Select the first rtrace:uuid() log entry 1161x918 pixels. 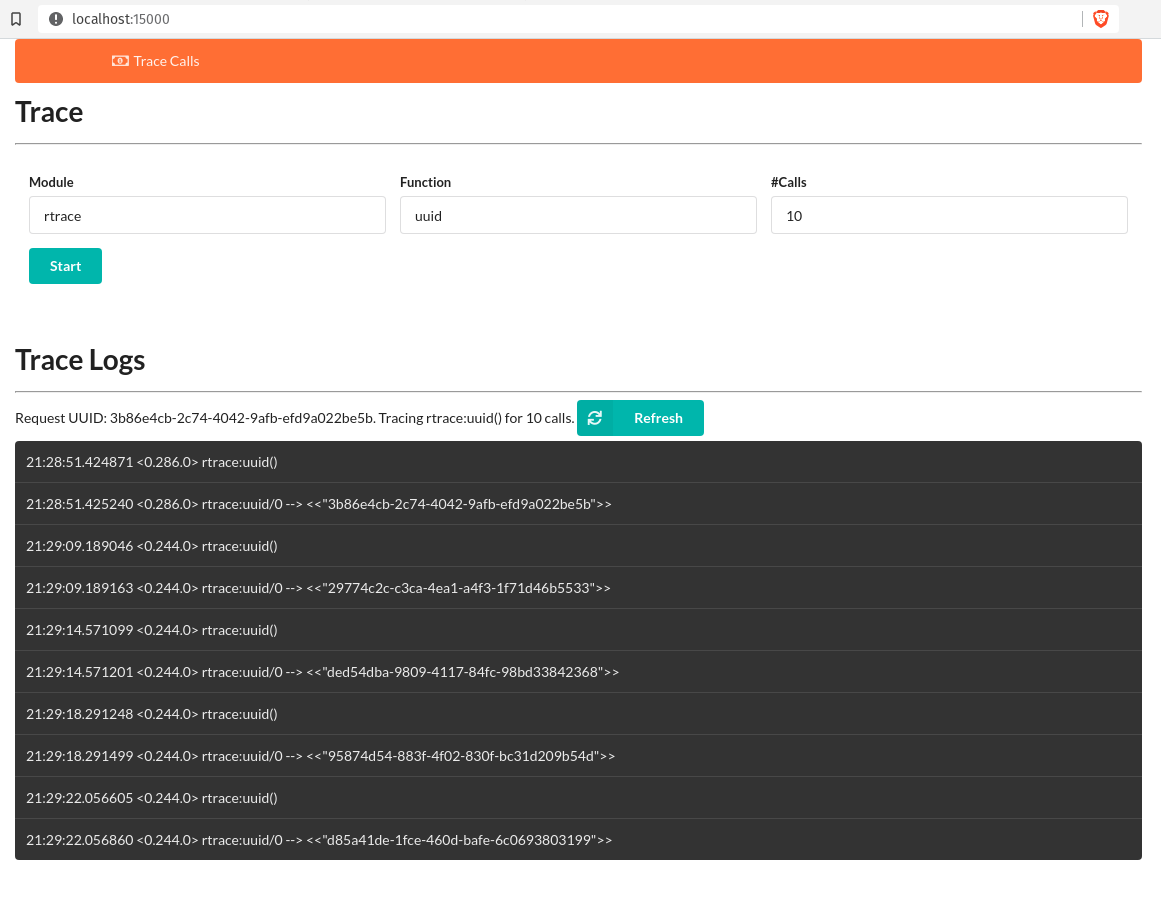(578, 461)
